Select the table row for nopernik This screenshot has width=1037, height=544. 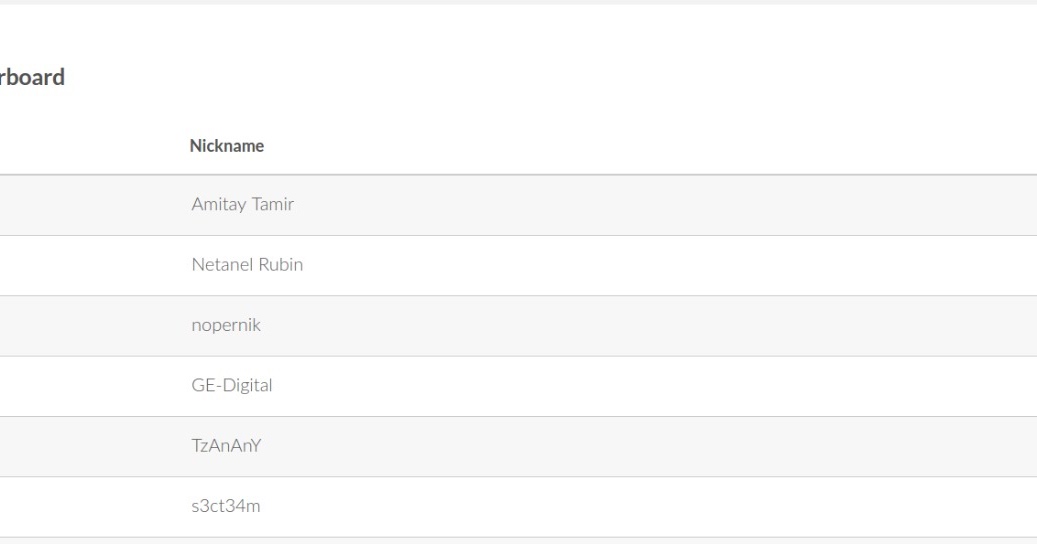(518, 326)
